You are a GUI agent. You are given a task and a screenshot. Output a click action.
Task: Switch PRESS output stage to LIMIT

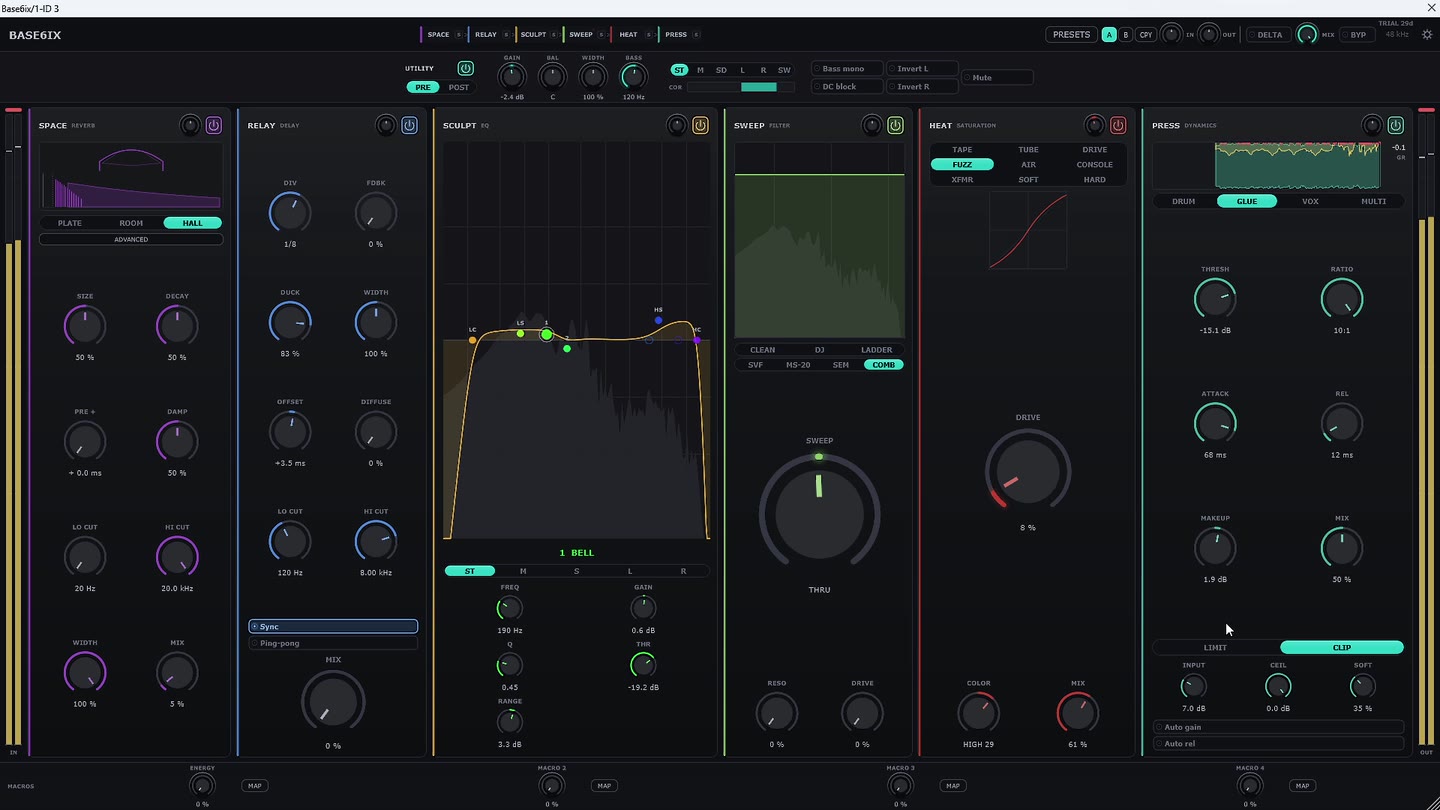point(1215,647)
